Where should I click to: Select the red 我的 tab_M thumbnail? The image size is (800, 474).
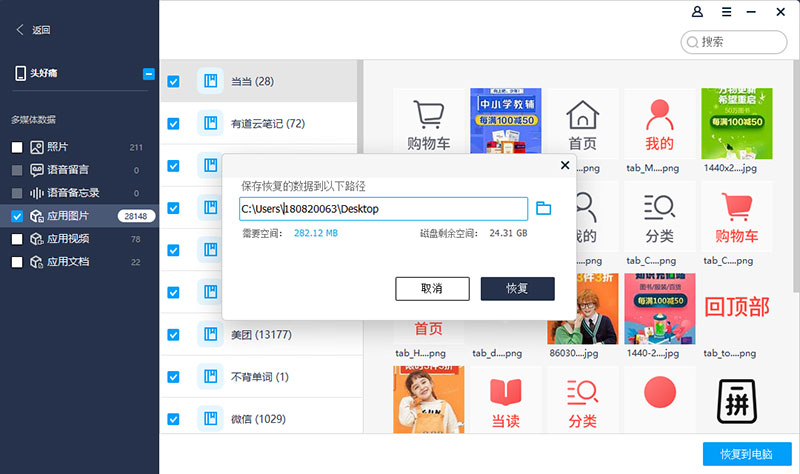(660, 123)
